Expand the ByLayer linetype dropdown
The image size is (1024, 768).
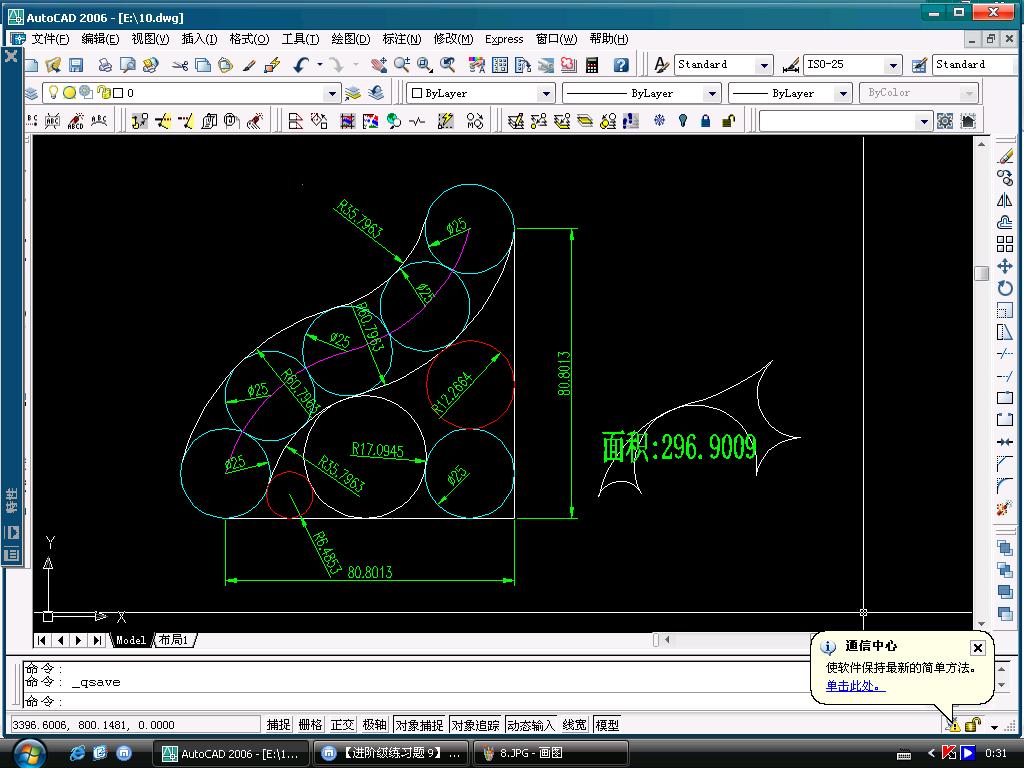tap(712, 93)
